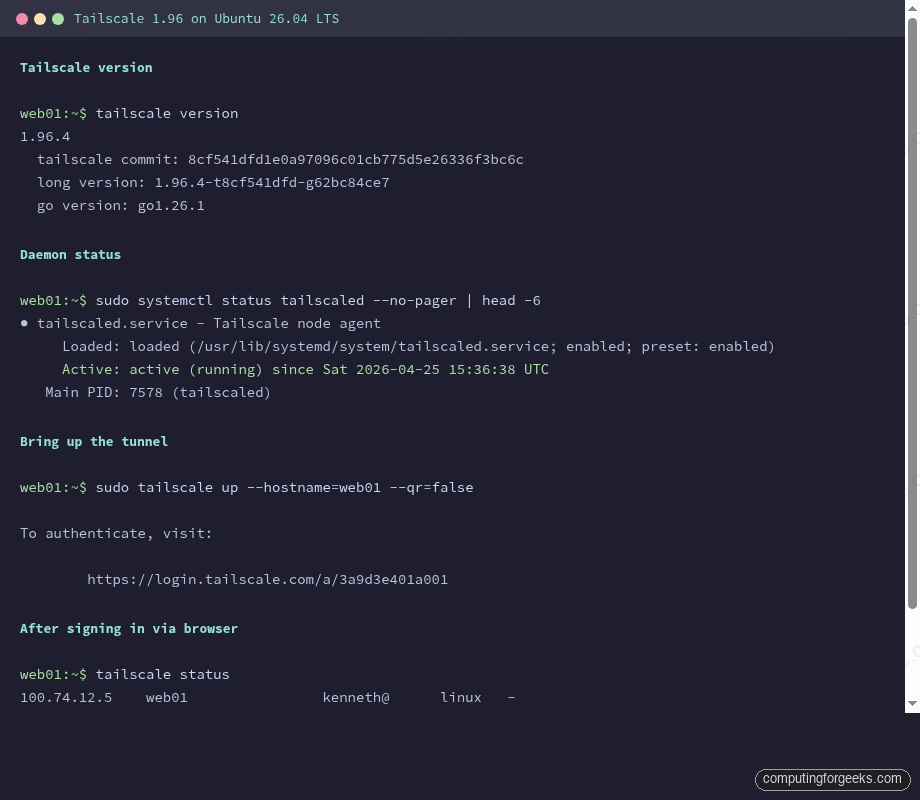Click the red traffic light icon

(x=22, y=18)
